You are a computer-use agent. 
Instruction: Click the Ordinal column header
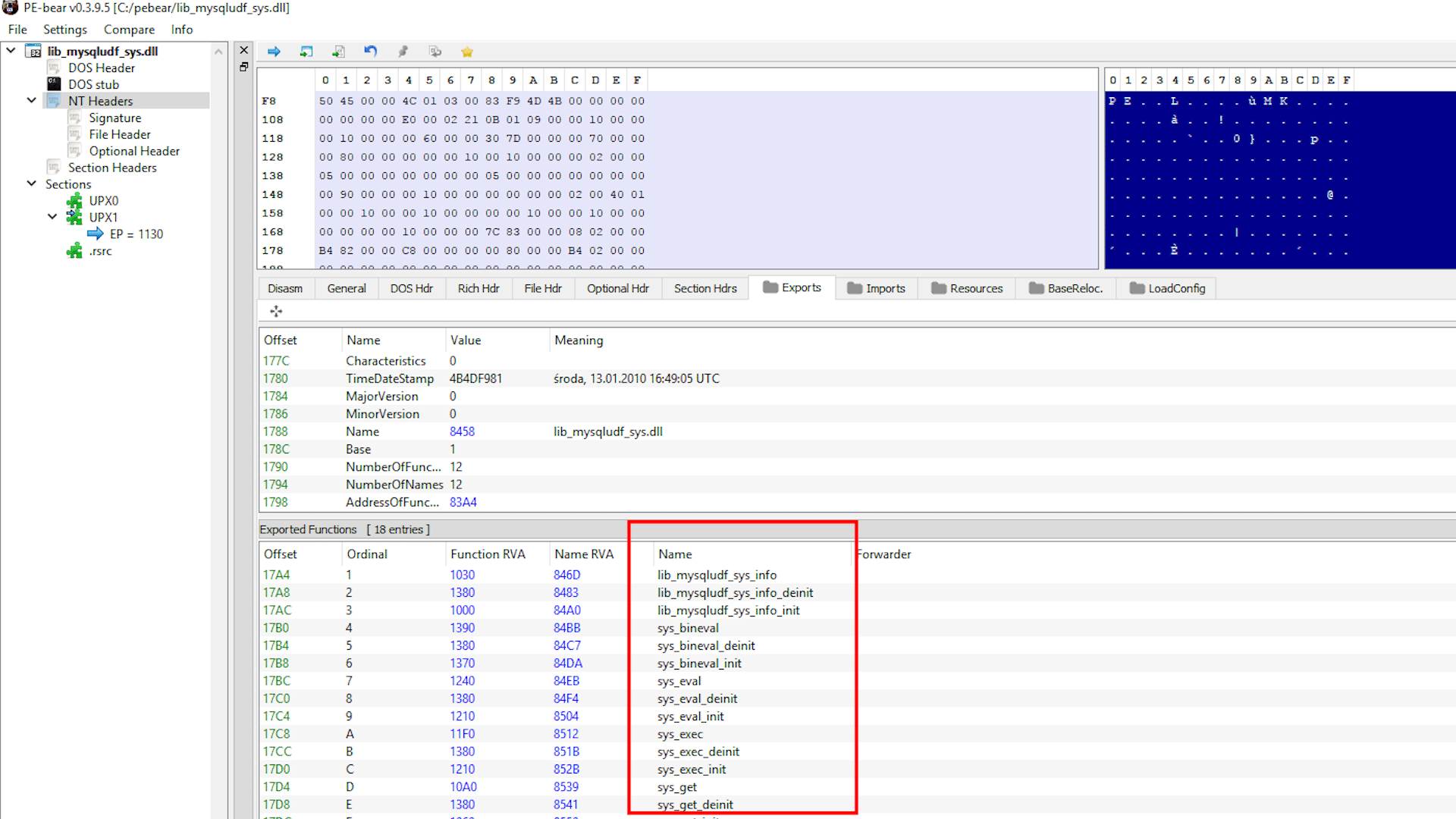tap(393, 554)
